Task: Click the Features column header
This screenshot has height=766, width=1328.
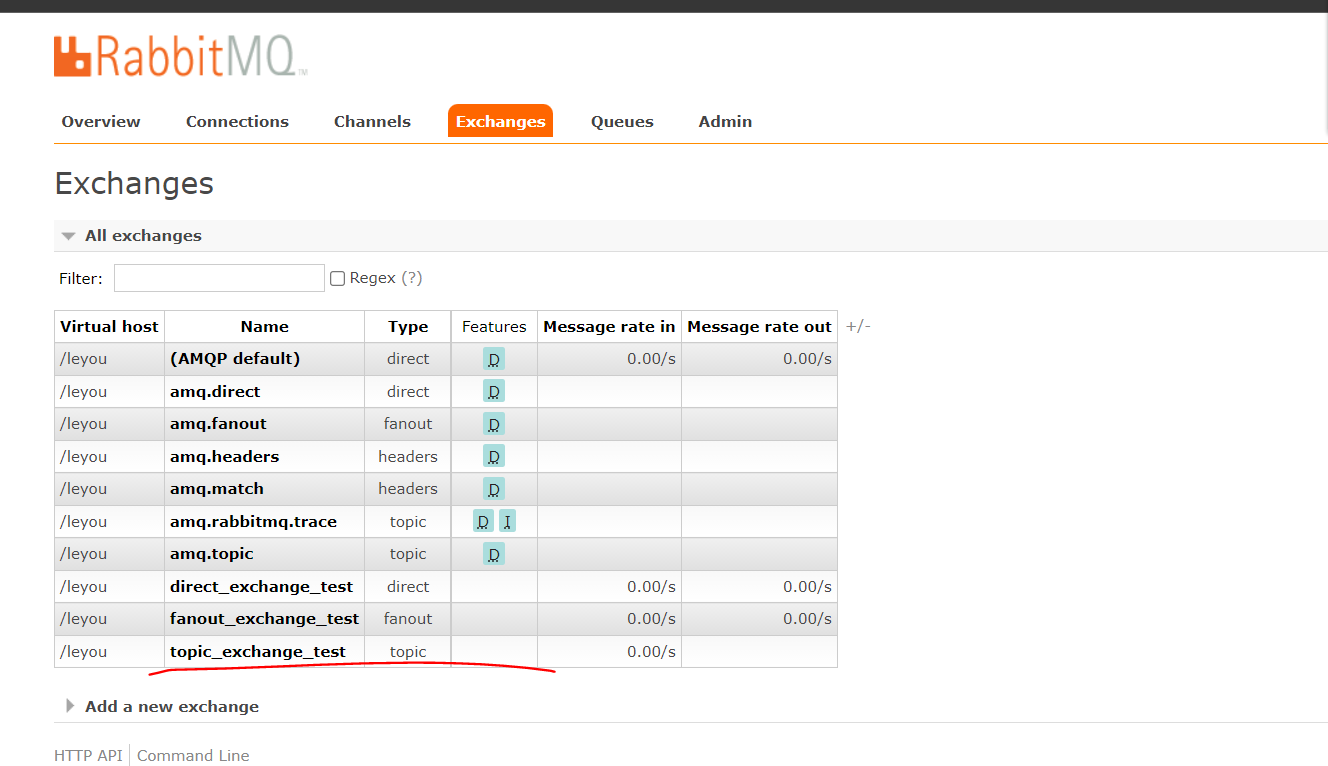Action: (494, 327)
